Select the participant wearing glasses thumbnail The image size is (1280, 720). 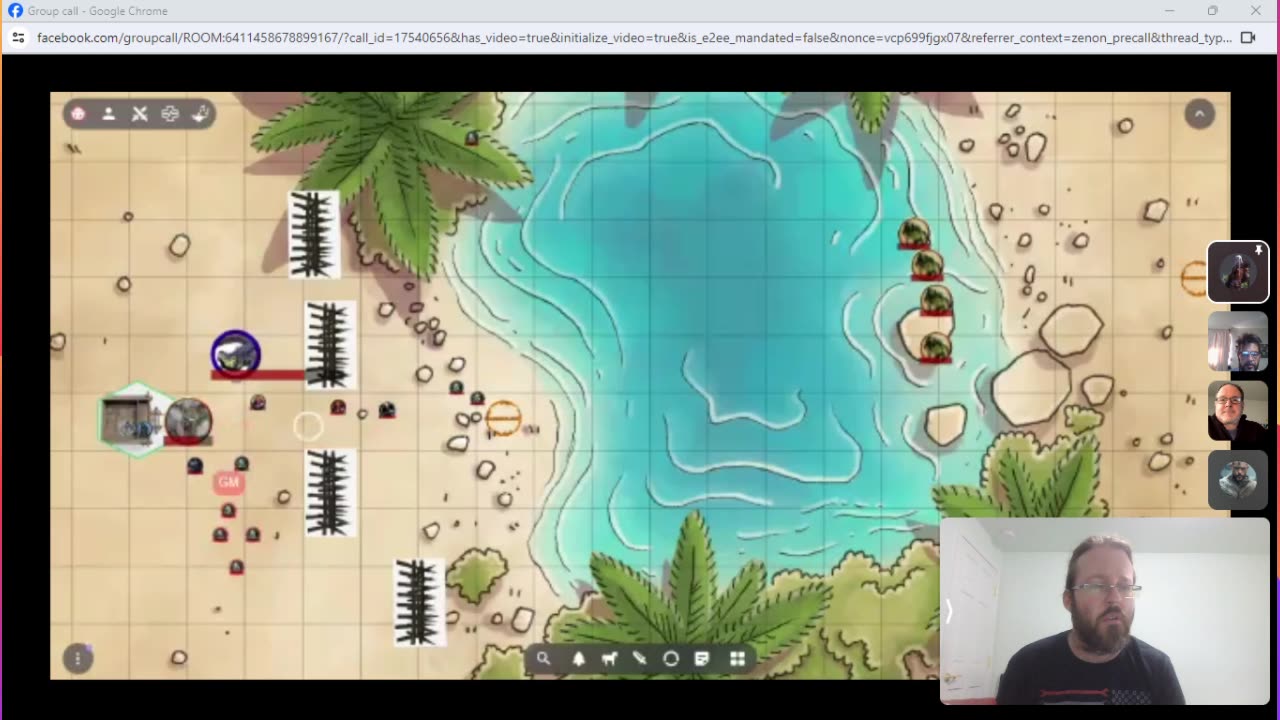[1237, 411]
